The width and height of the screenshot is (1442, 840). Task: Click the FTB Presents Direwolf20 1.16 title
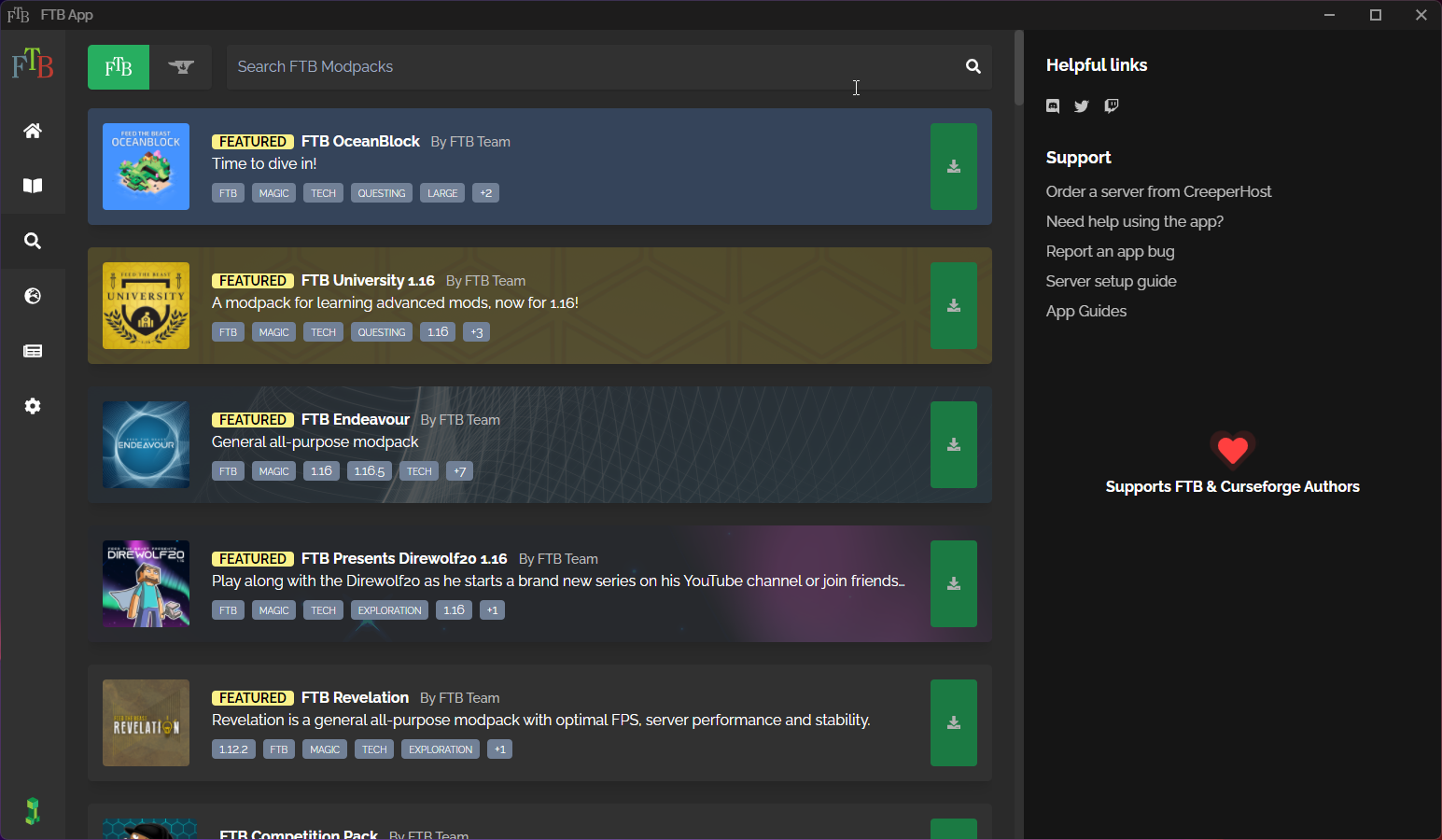pos(404,558)
